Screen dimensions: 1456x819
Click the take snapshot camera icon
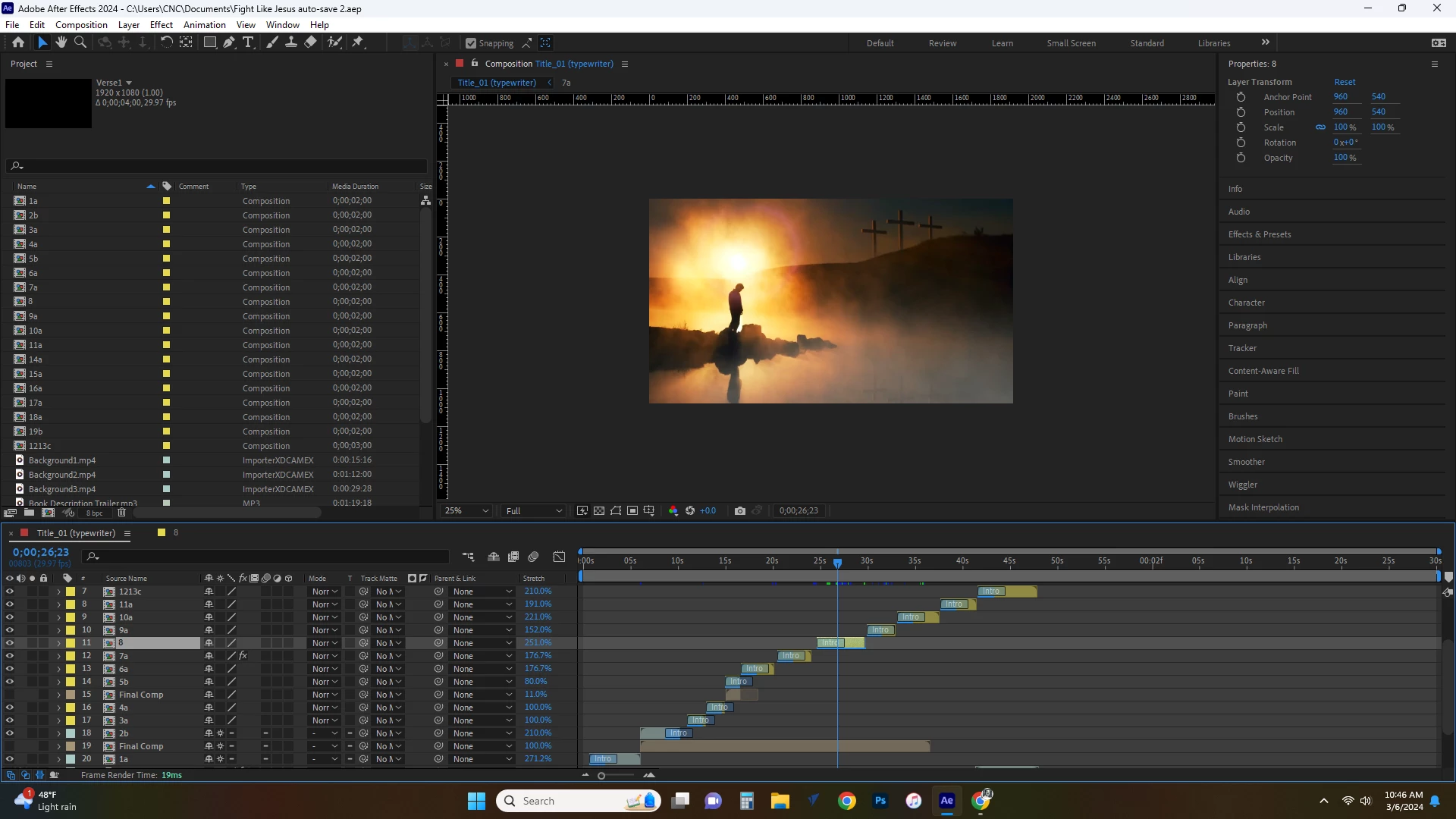pos(739,510)
